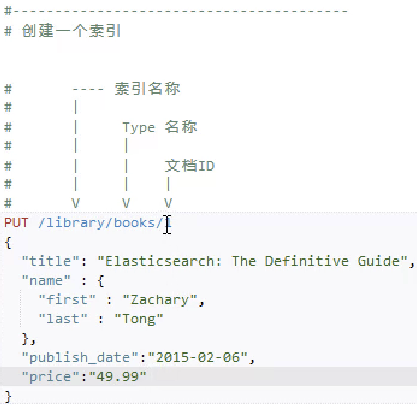Click the "name" object key

coord(46,281)
